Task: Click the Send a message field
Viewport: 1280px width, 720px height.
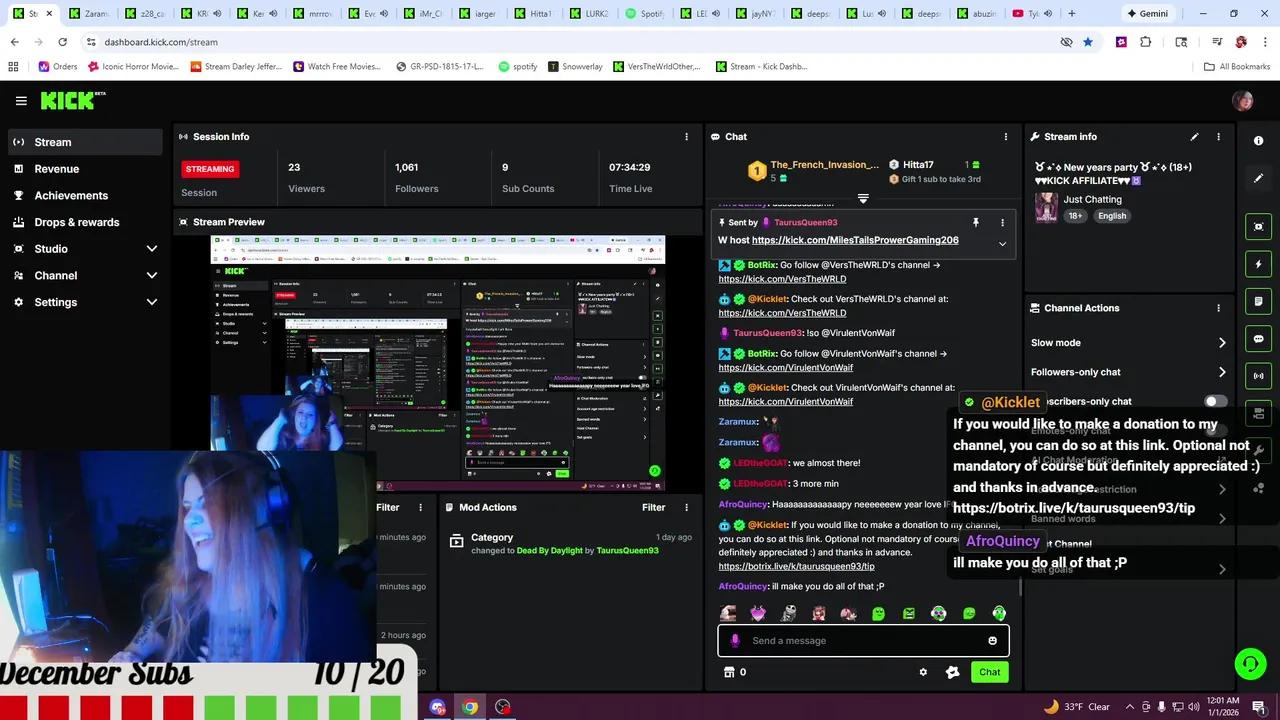Action: [x=862, y=641]
